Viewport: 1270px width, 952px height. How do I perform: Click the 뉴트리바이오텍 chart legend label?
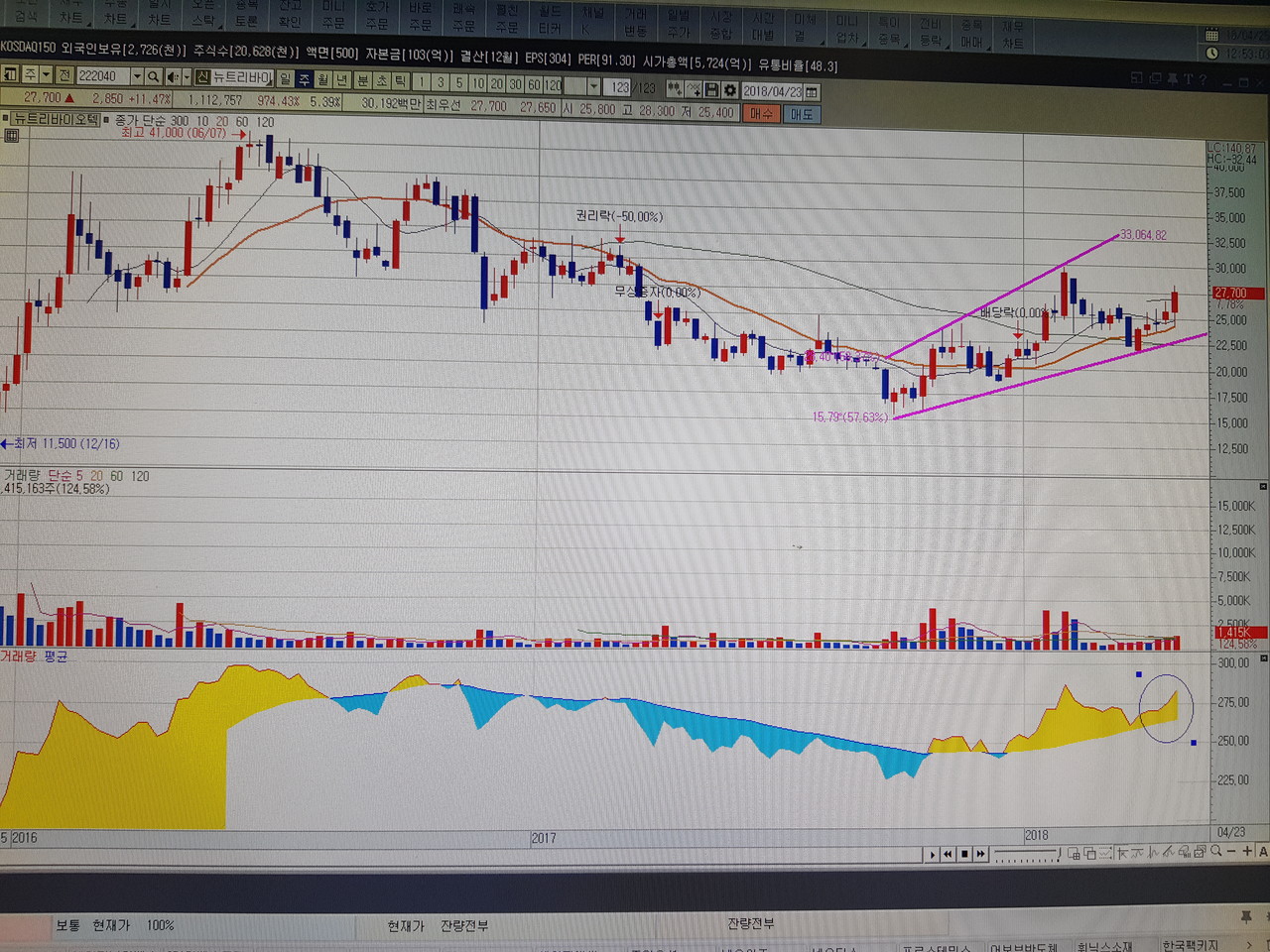point(56,119)
